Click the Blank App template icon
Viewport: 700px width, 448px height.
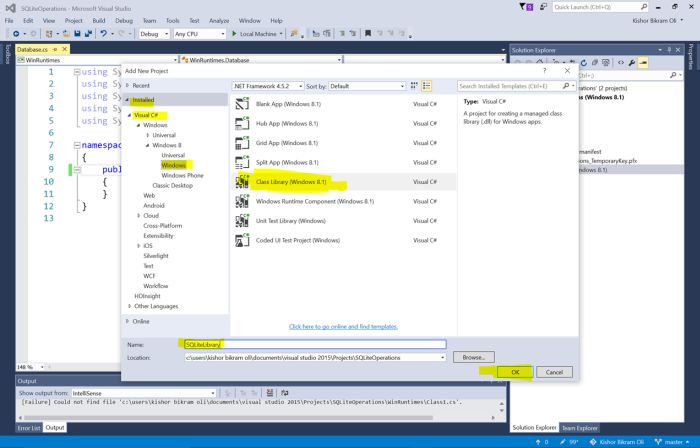coord(242,104)
